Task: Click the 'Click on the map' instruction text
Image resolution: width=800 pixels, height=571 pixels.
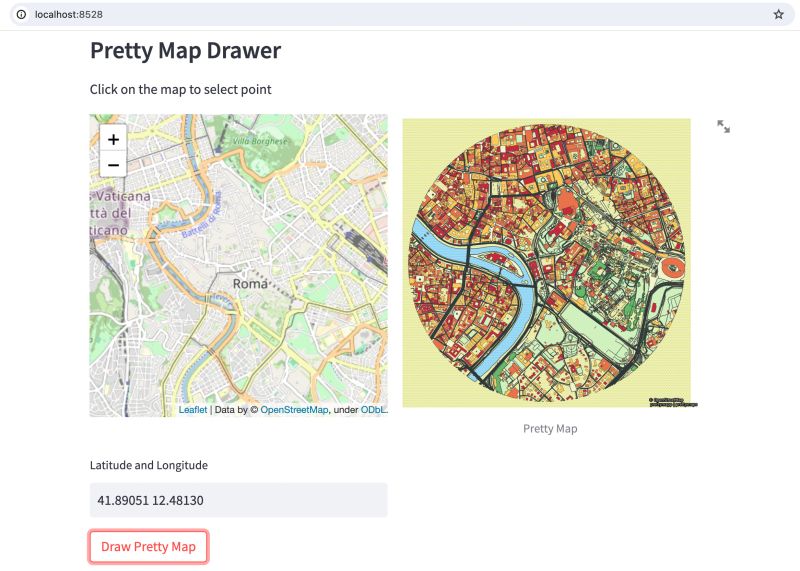Action: 180,89
